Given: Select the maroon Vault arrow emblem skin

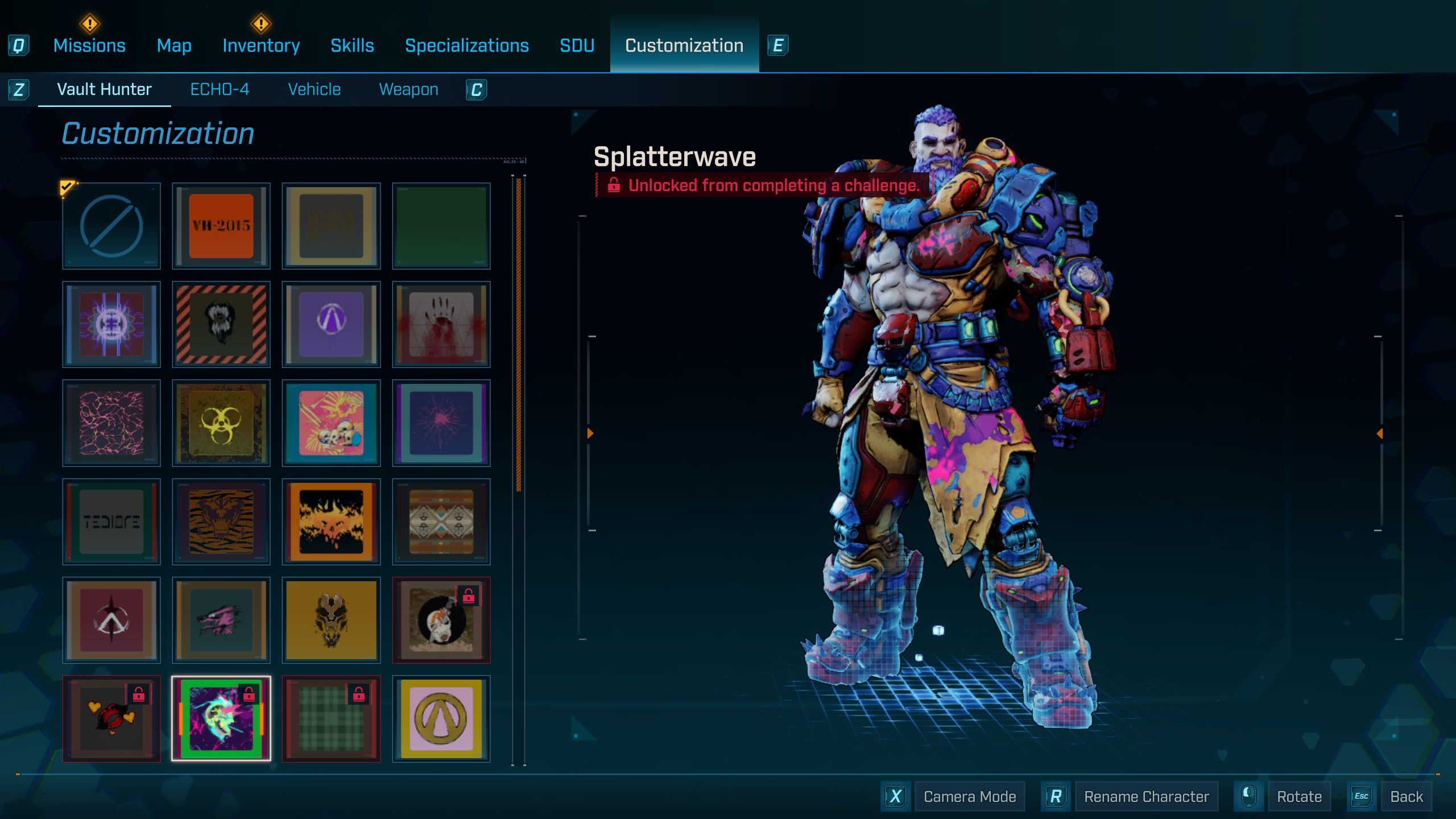Looking at the screenshot, I should tap(111, 620).
